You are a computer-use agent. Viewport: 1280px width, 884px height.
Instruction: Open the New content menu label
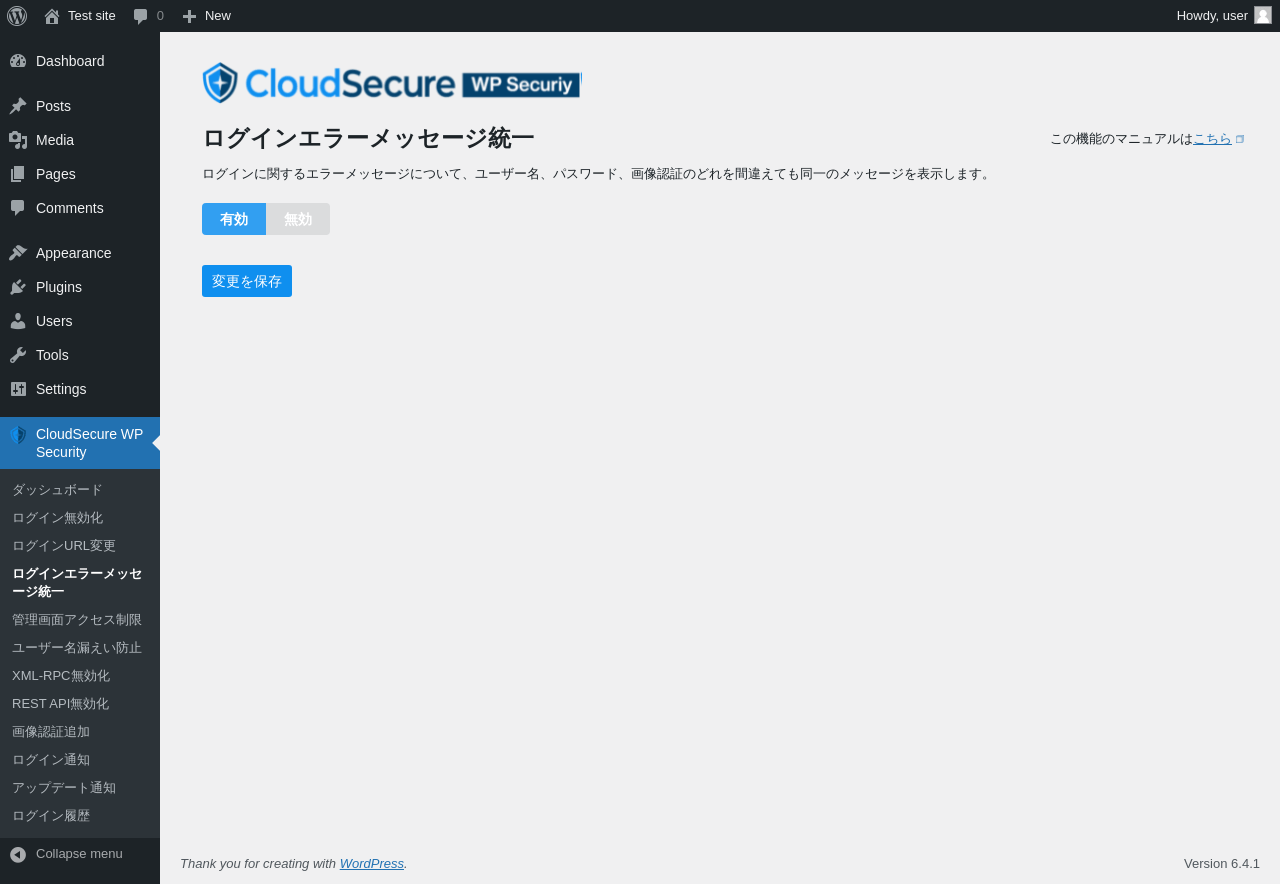(x=218, y=16)
